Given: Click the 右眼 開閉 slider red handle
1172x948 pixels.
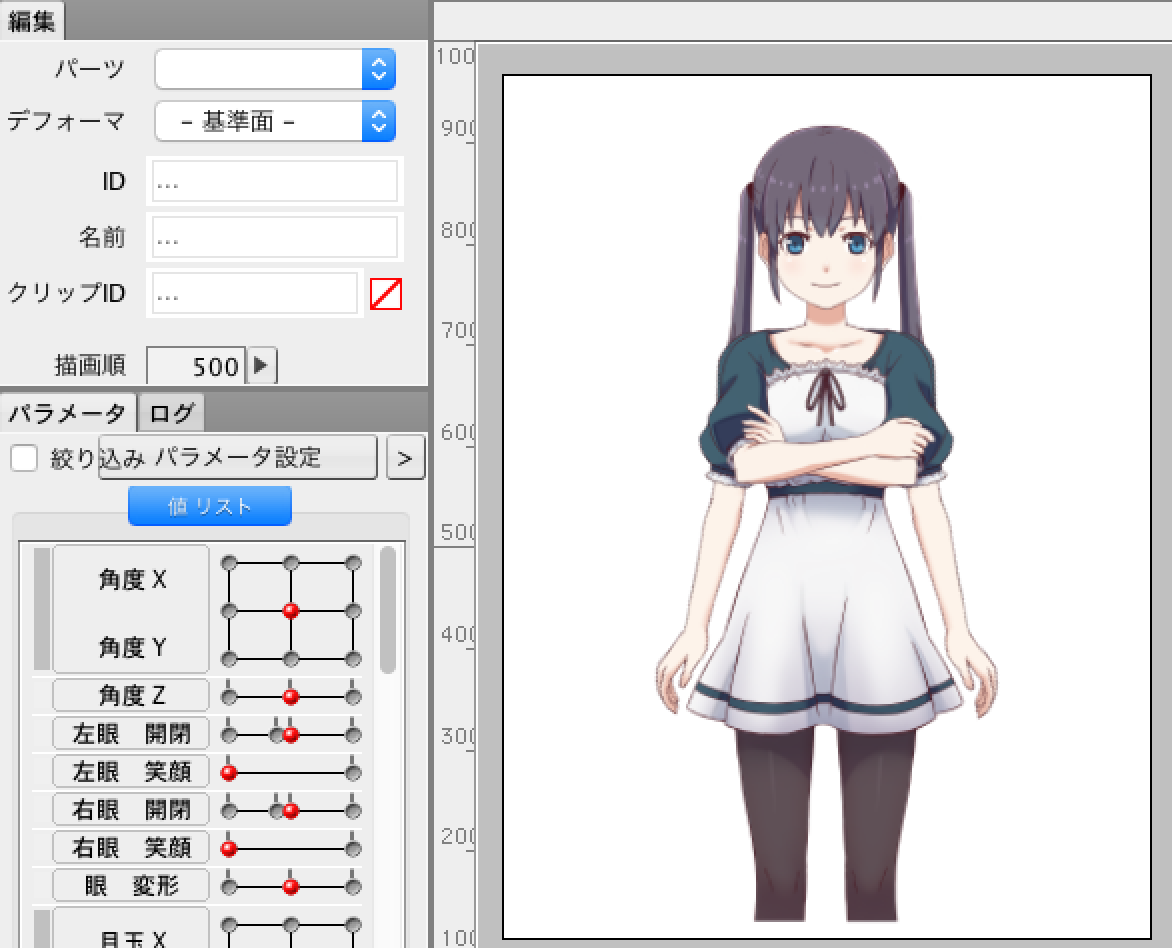Looking at the screenshot, I should click(291, 811).
